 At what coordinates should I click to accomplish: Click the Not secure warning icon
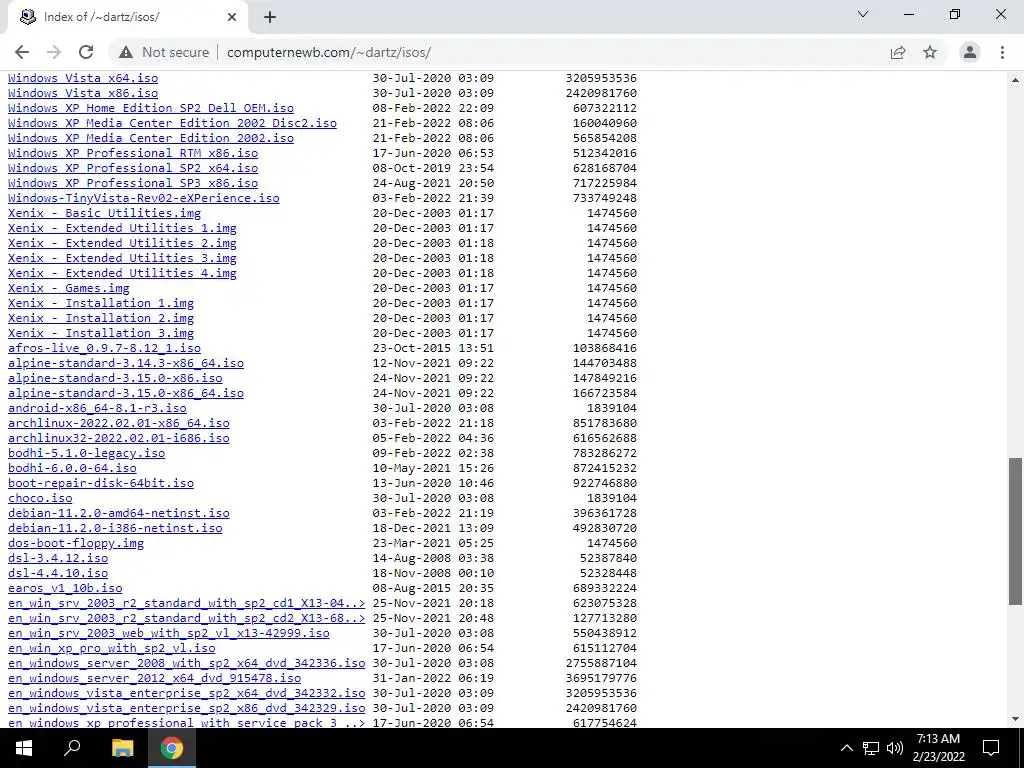[x=126, y=52]
